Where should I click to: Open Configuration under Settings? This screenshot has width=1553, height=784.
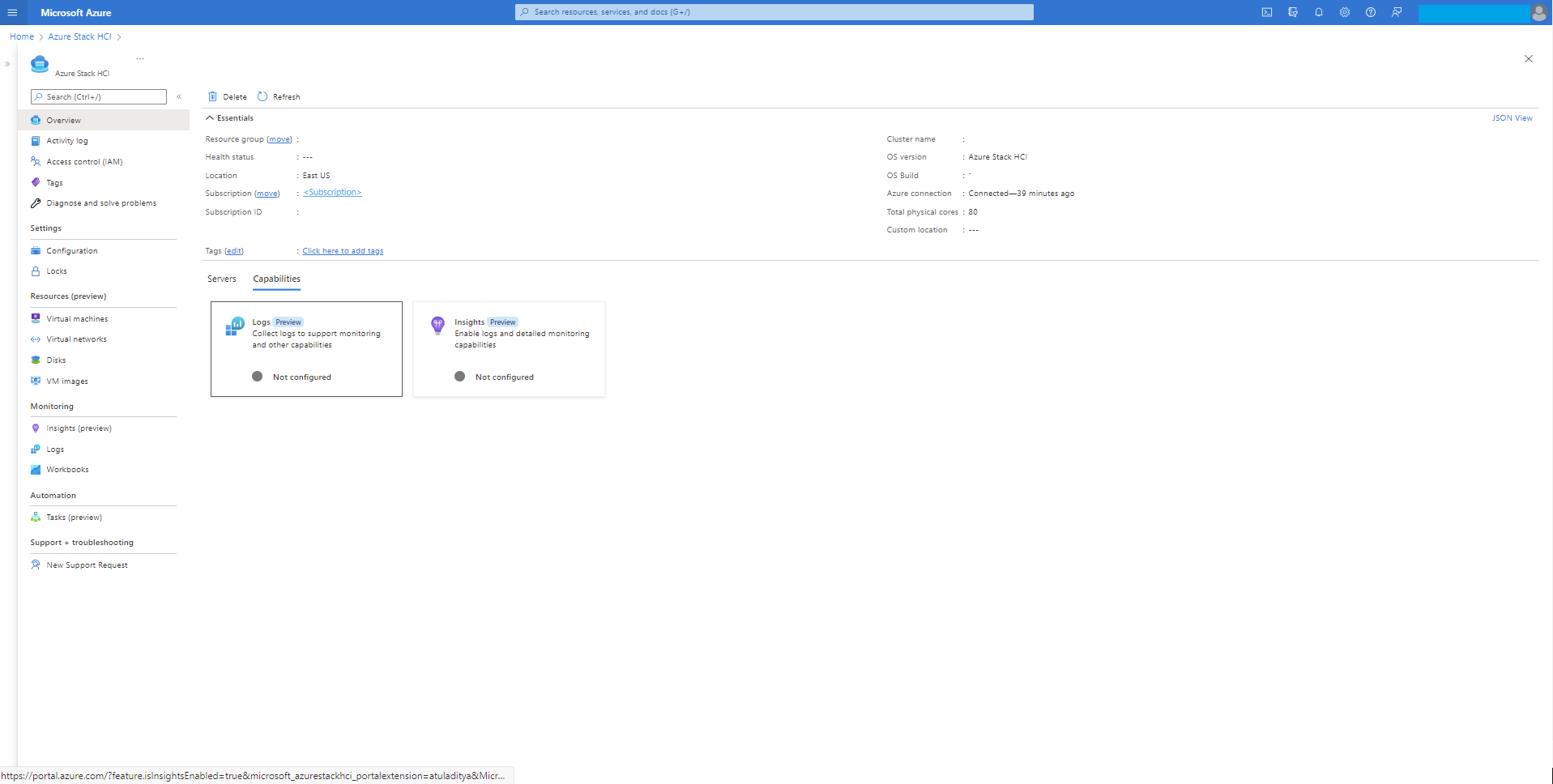click(x=72, y=250)
